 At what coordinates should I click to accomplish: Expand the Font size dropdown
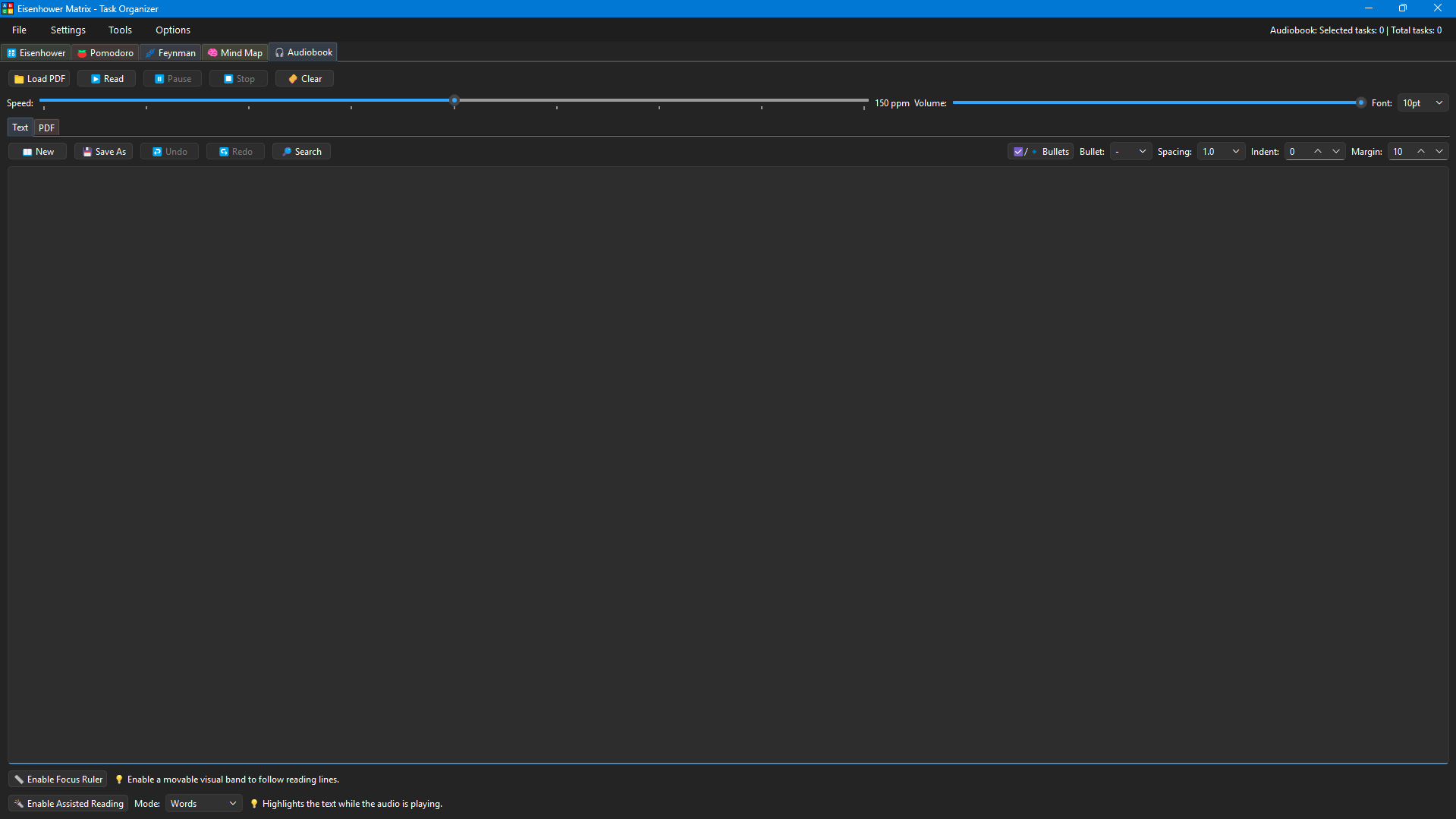pyautogui.click(x=1423, y=103)
